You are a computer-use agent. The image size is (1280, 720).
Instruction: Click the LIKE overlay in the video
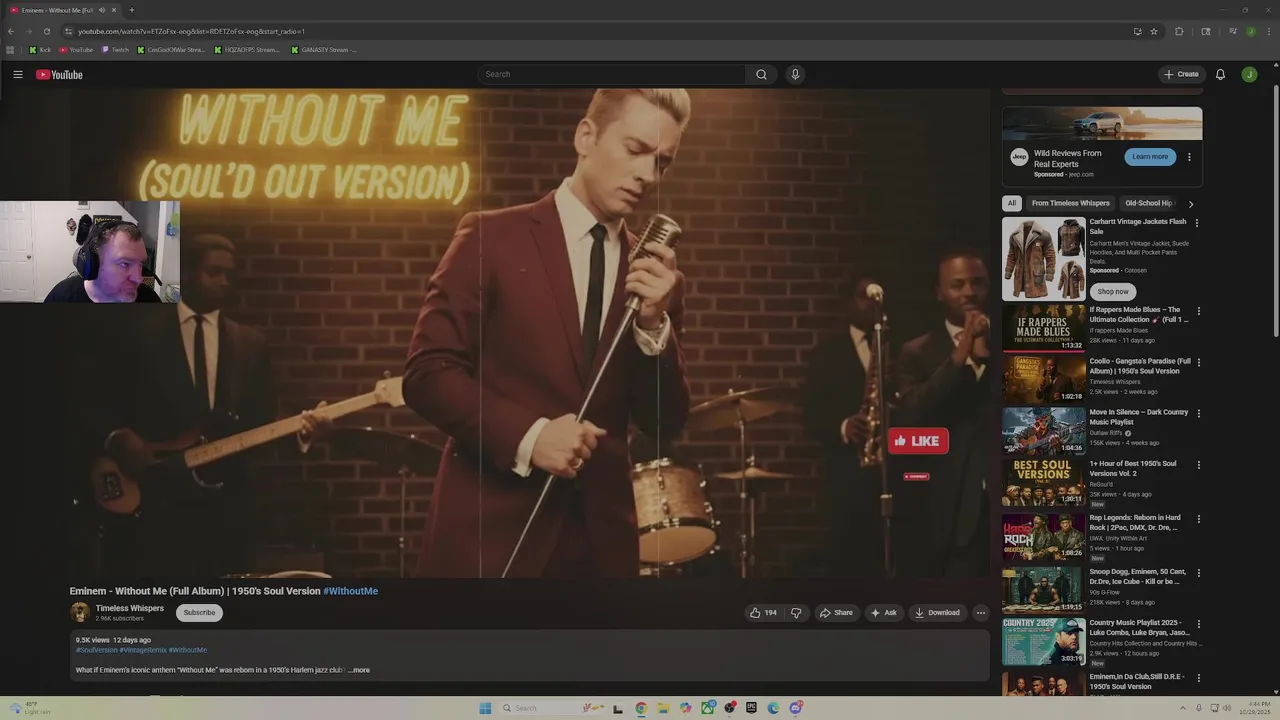[918, 441]
